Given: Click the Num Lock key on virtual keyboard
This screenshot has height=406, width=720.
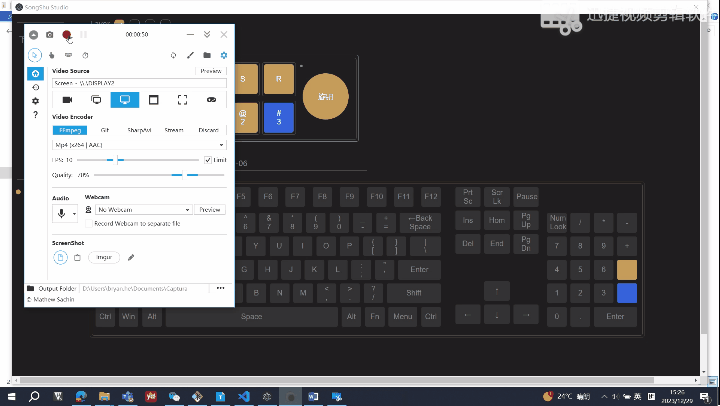Looking at the screenshot, I should coord(558,222).
